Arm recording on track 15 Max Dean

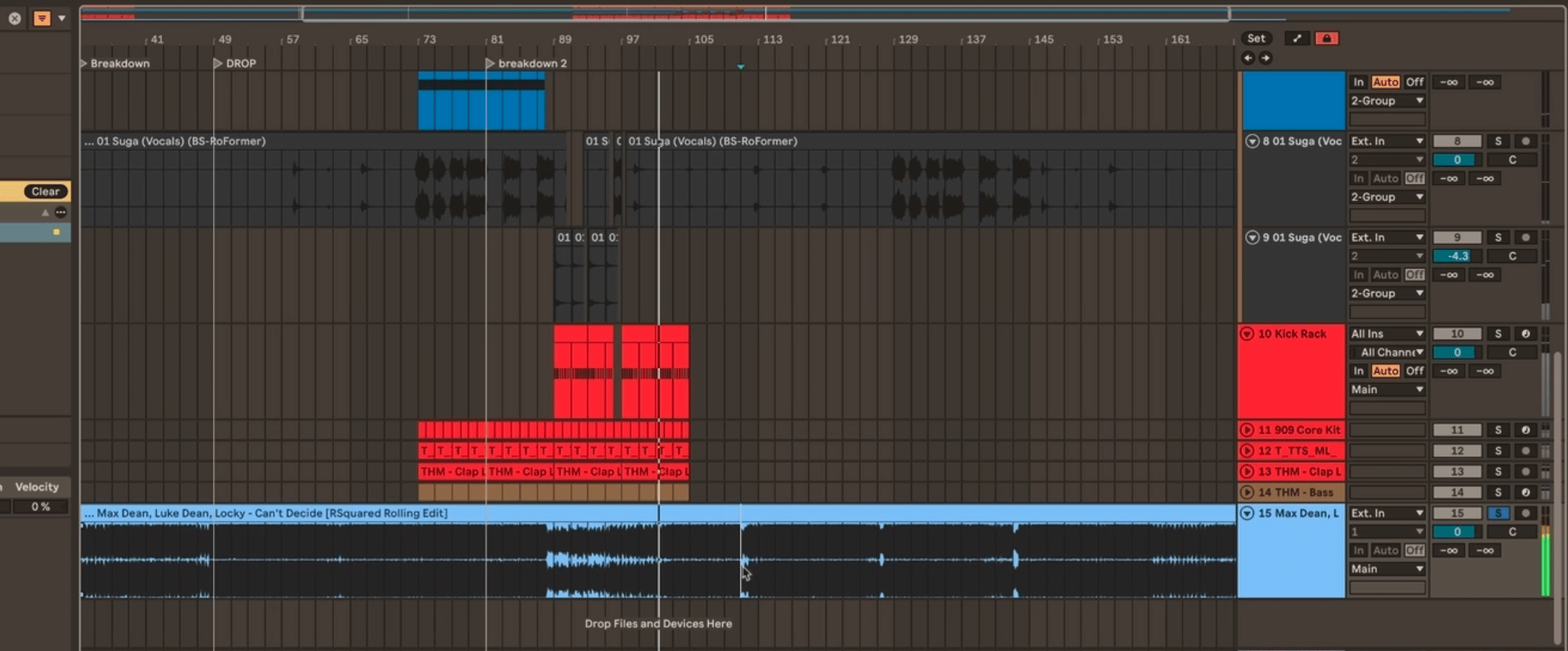1527,513
